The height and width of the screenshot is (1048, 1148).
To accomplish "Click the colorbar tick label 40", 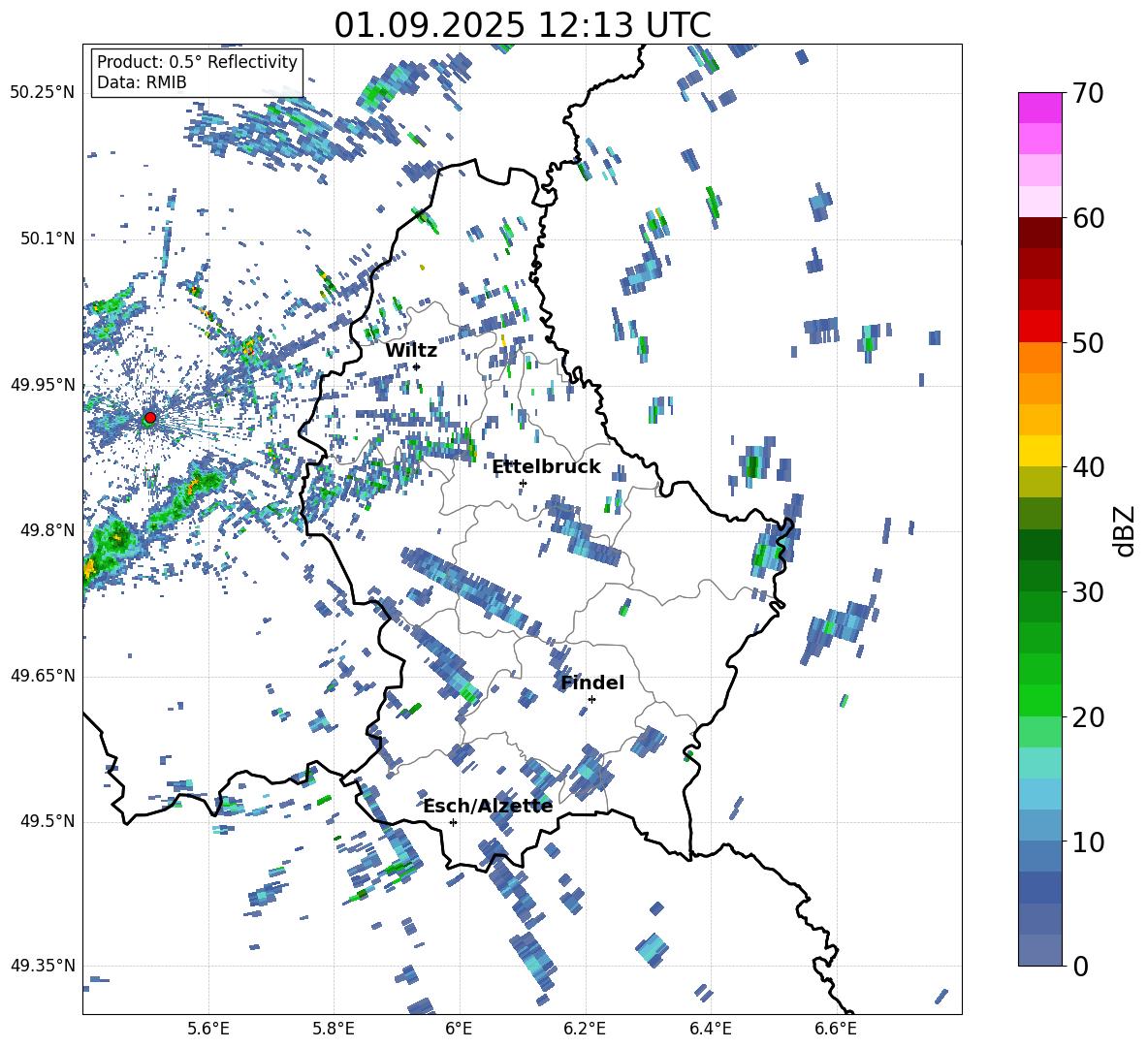I will 1088,467.
